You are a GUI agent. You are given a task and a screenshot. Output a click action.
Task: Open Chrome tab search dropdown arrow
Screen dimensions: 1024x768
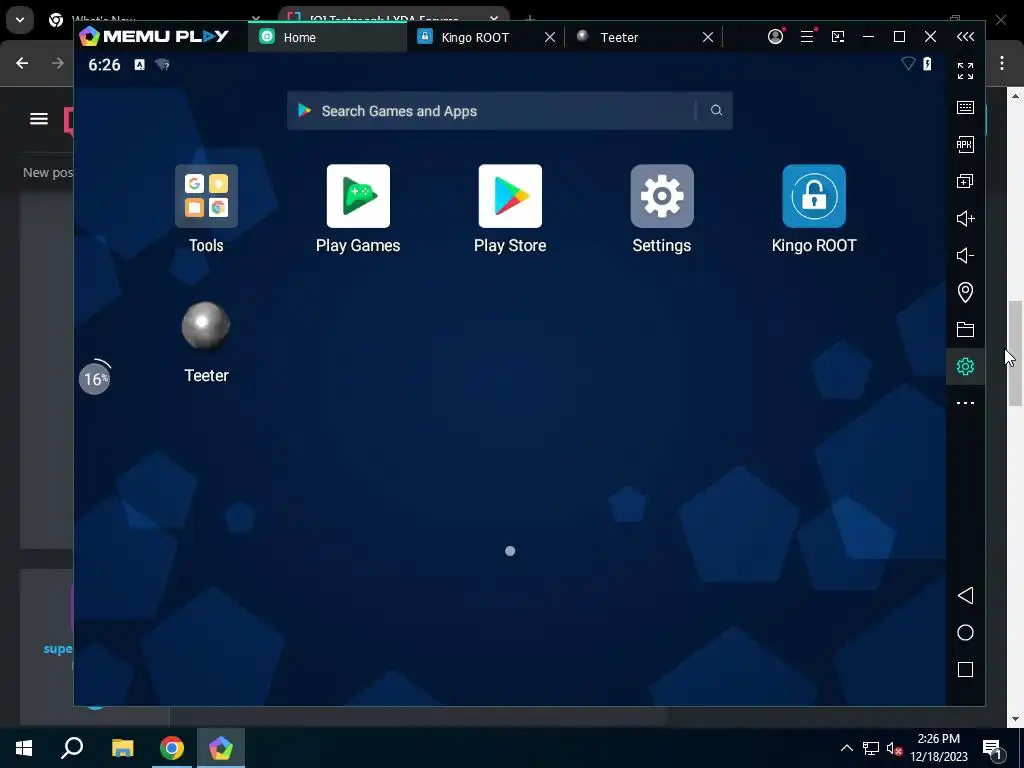[20, 20]
